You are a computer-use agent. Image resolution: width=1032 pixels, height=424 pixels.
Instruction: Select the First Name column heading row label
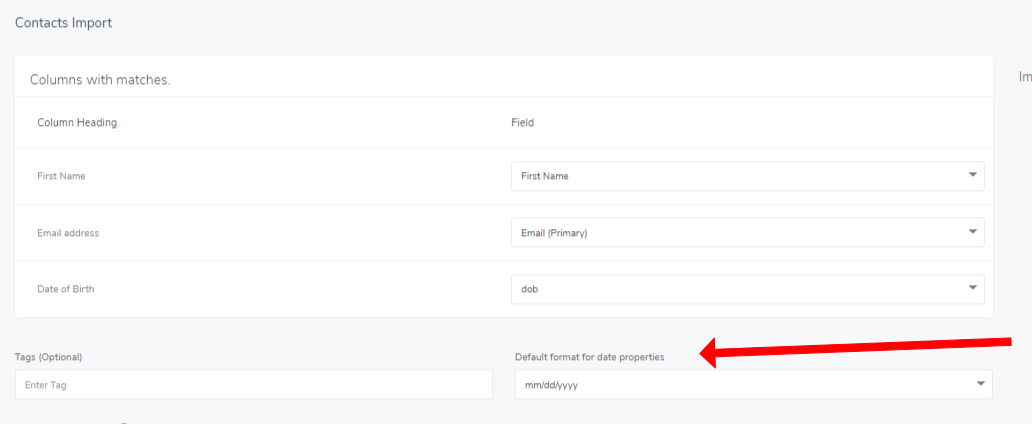tap(61, 176)
